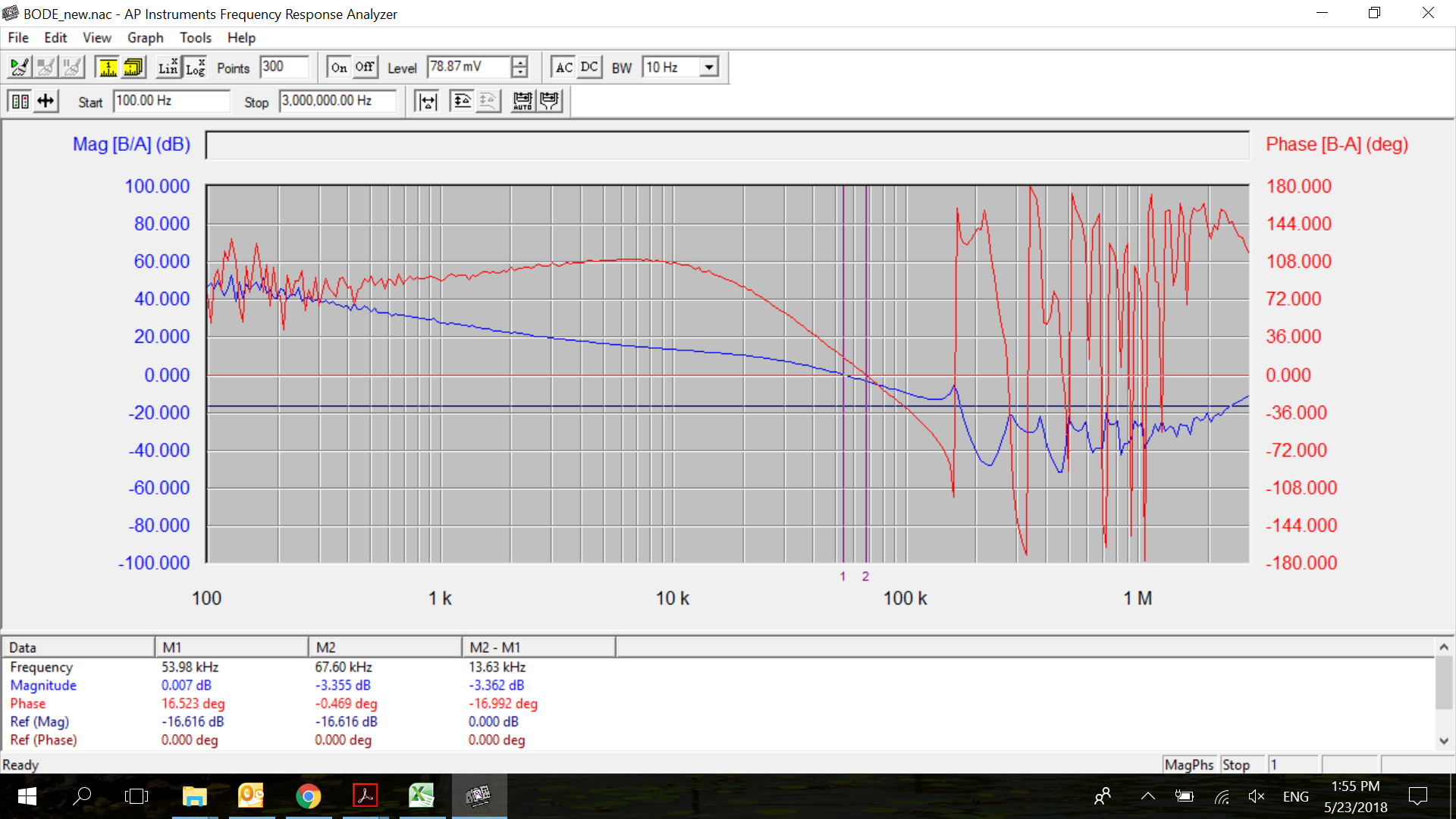Click the delta frequency 13.63 kHz
The image size is (1456, 819).
click(497, 667)
